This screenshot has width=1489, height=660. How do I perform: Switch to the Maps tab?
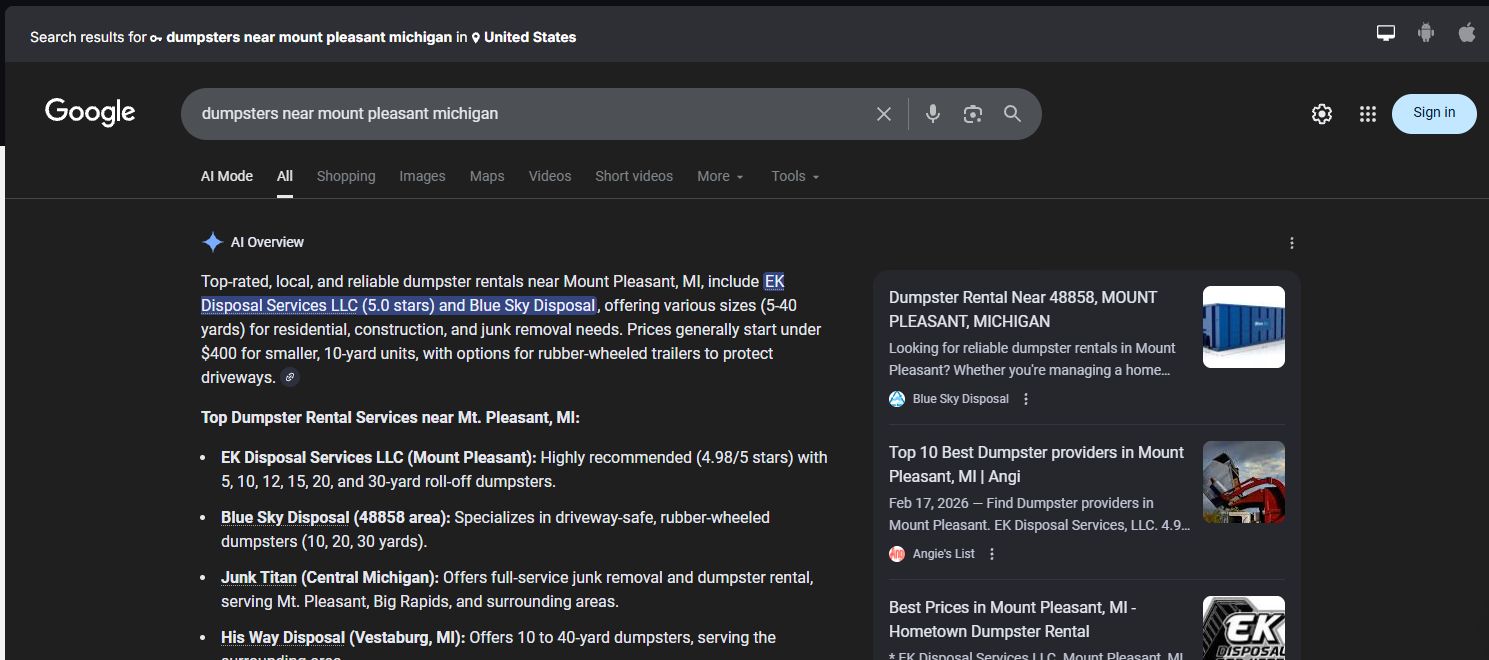[x=487, y=176]
